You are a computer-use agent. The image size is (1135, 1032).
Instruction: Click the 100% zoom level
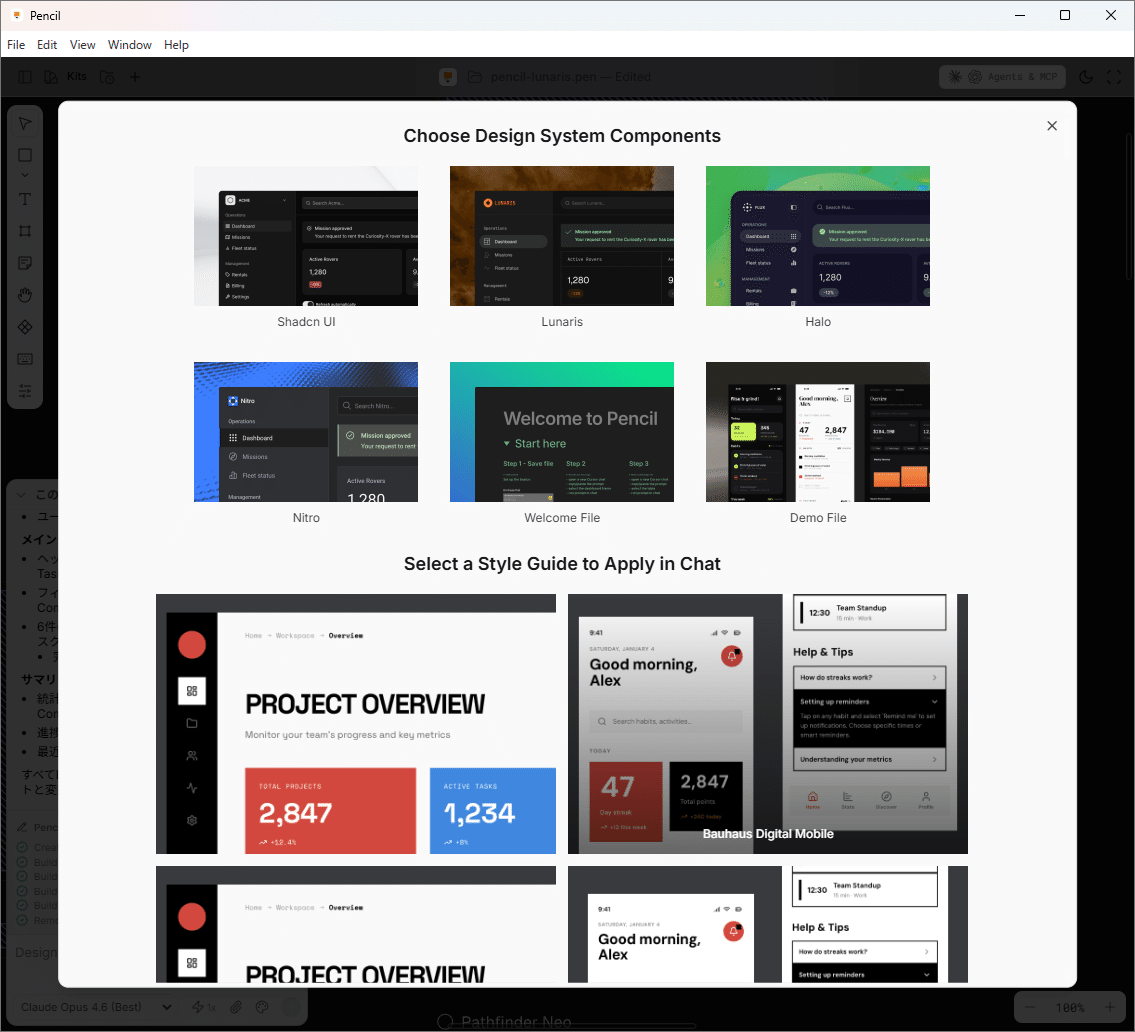click(x=1070, y=1007)
